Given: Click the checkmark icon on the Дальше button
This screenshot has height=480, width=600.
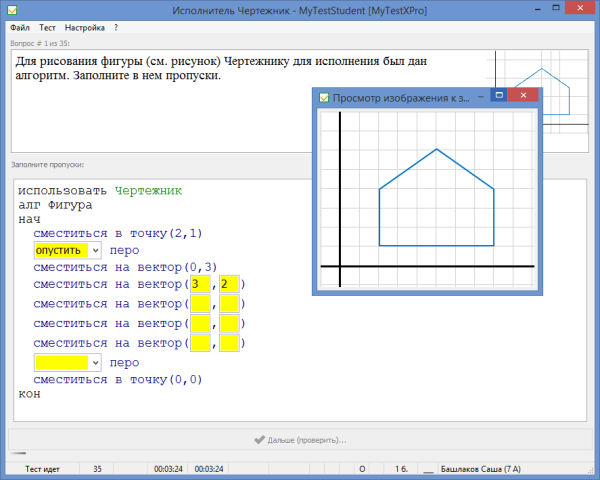Looking at the screenshot, I should coord(259,439).
